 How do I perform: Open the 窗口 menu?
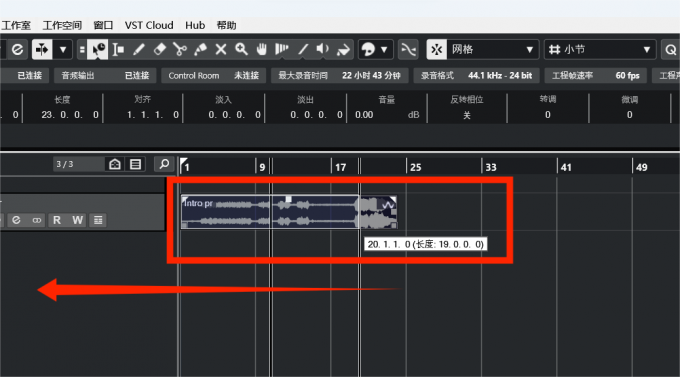pyautogui.click(x=103, y=25)
